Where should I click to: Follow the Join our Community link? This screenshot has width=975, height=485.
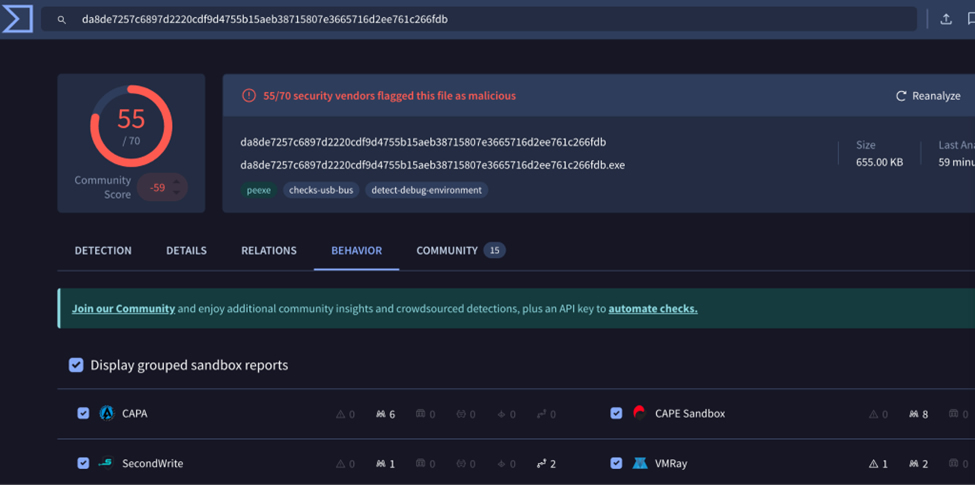coord(123,309)
